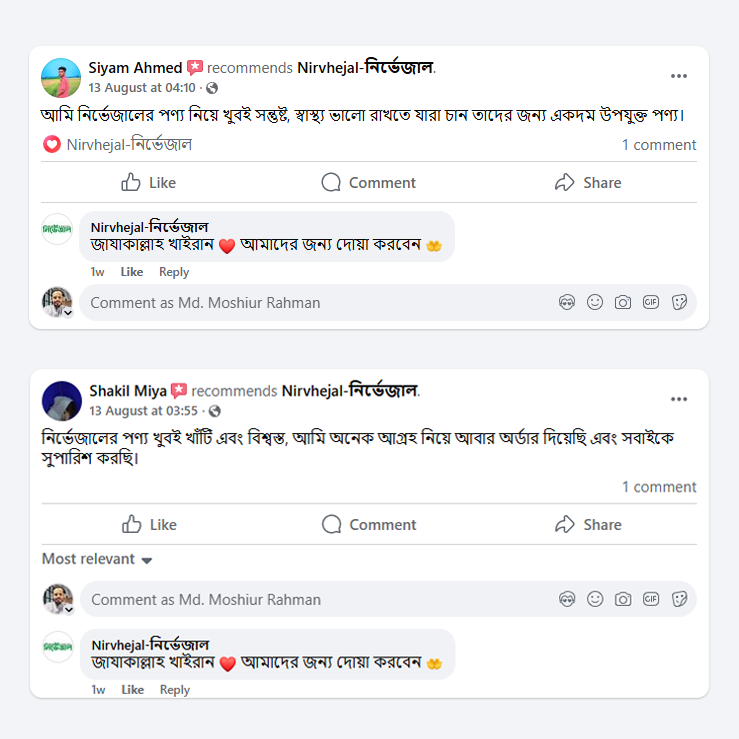
Task: Share Siyam Ahmed's post
Action: pos(588,182)
